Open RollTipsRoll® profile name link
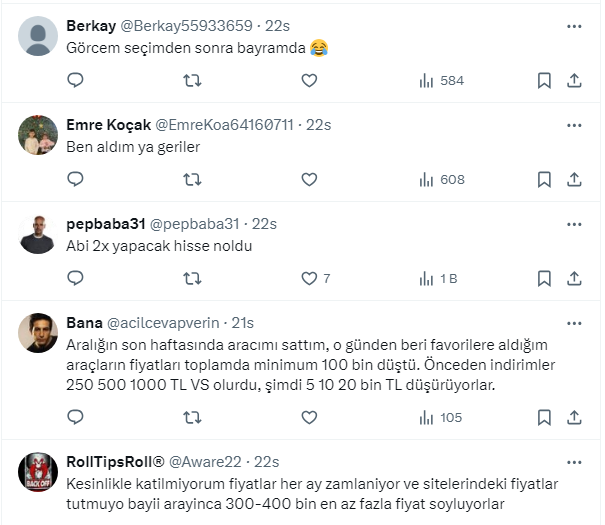The width and height of the screenshot is (605, 525). [115, 461]
